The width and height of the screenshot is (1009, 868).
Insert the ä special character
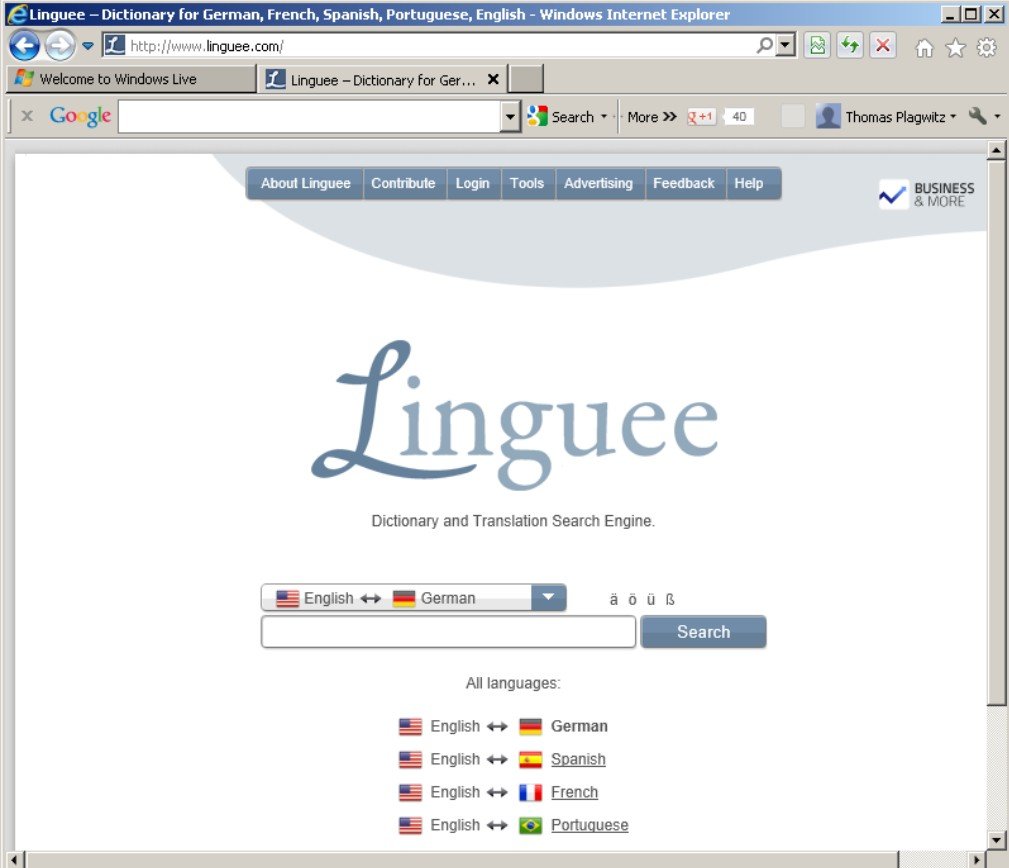(x=614, y=597)
